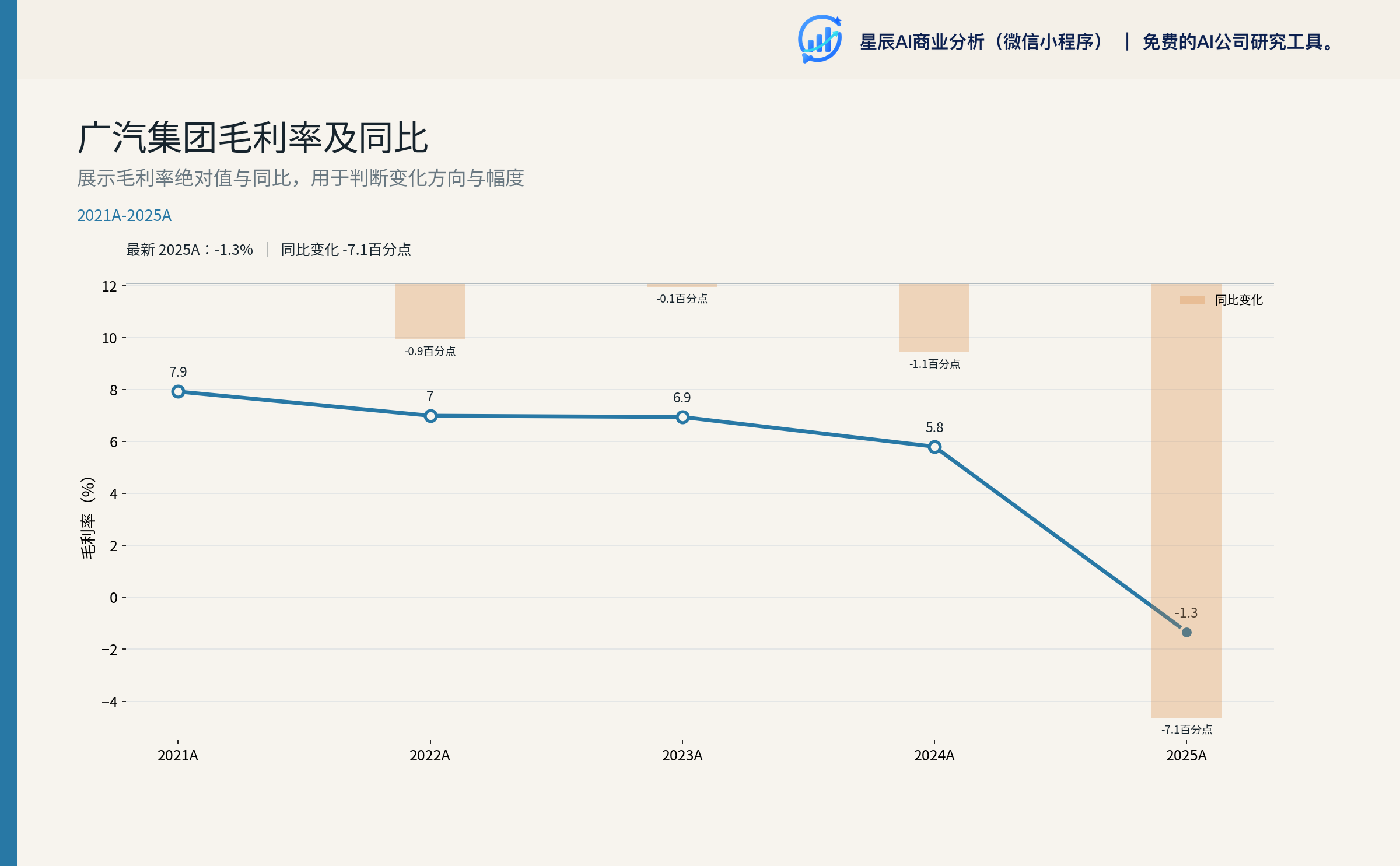Screen dimensions: 1400x866
Task: Click the 2024A data point marker
Action: (935, 447)
